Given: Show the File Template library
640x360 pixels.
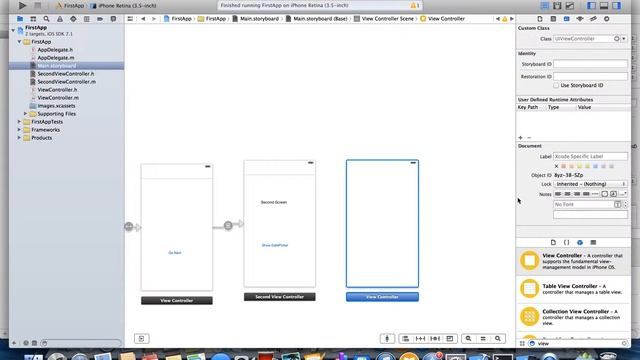Looking at the screenshot, I should click(553, 242).
